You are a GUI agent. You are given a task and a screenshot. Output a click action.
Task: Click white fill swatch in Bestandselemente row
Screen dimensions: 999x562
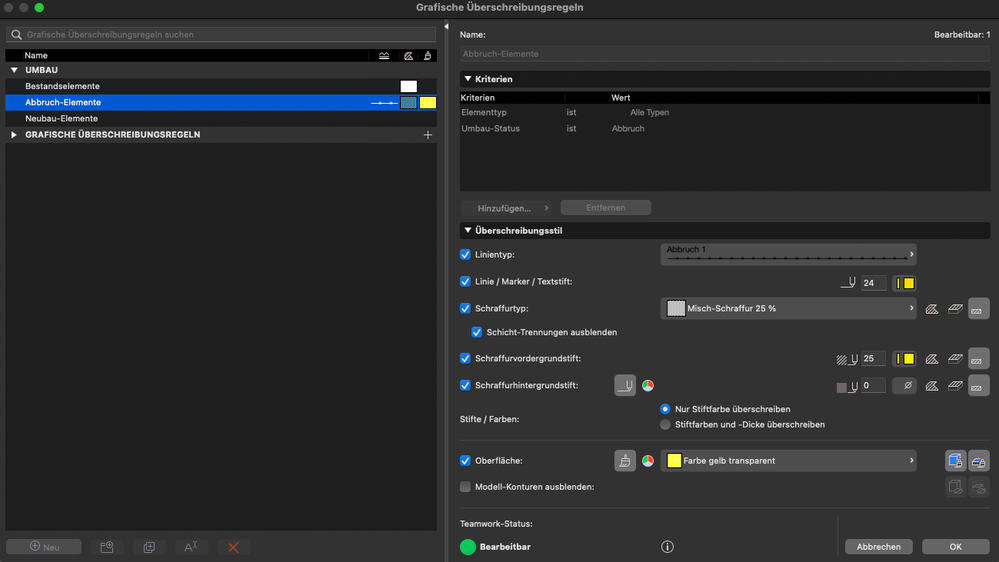point(408,86)
